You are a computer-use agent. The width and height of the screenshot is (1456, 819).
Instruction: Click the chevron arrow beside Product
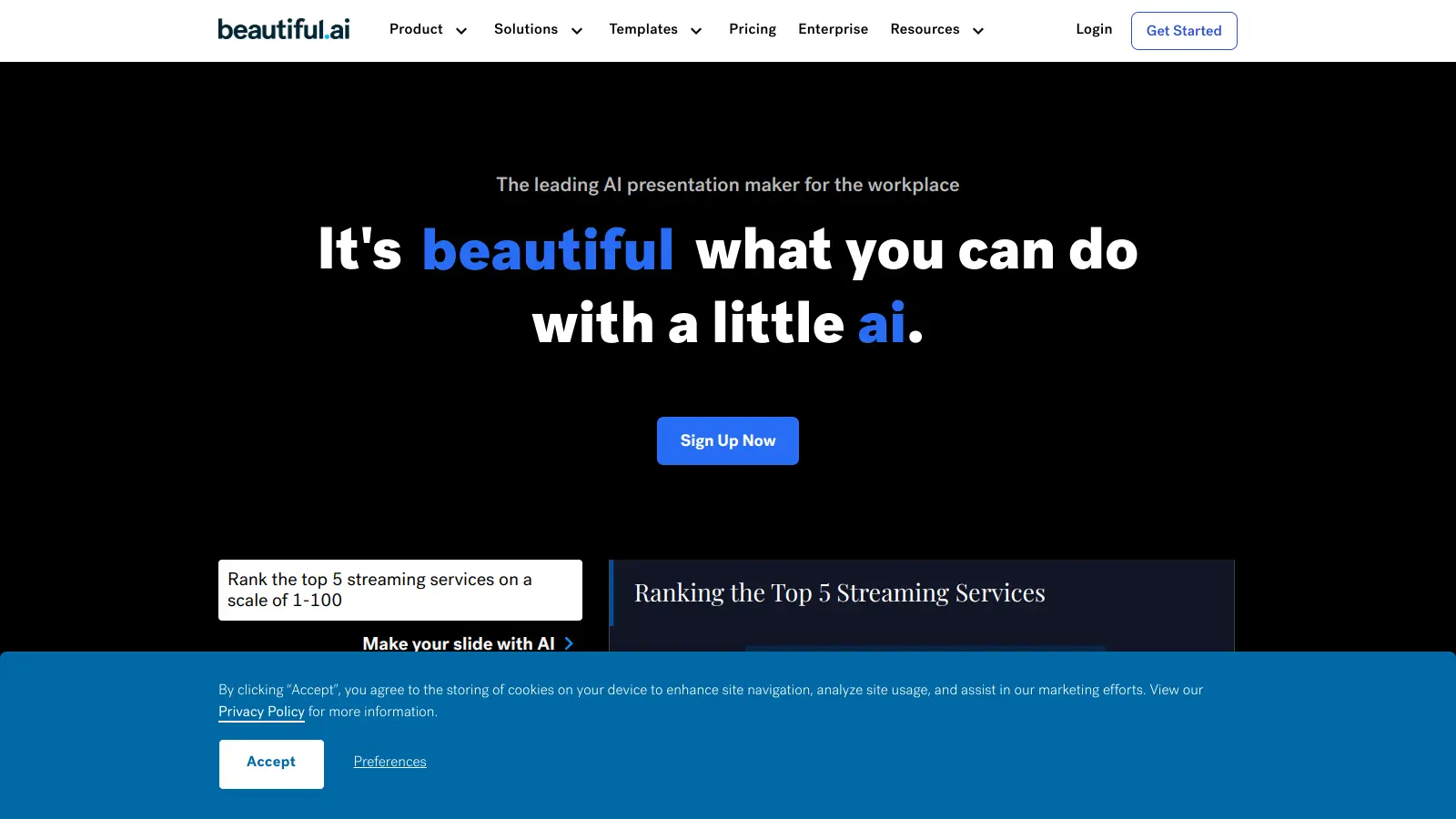click(461, 31)
